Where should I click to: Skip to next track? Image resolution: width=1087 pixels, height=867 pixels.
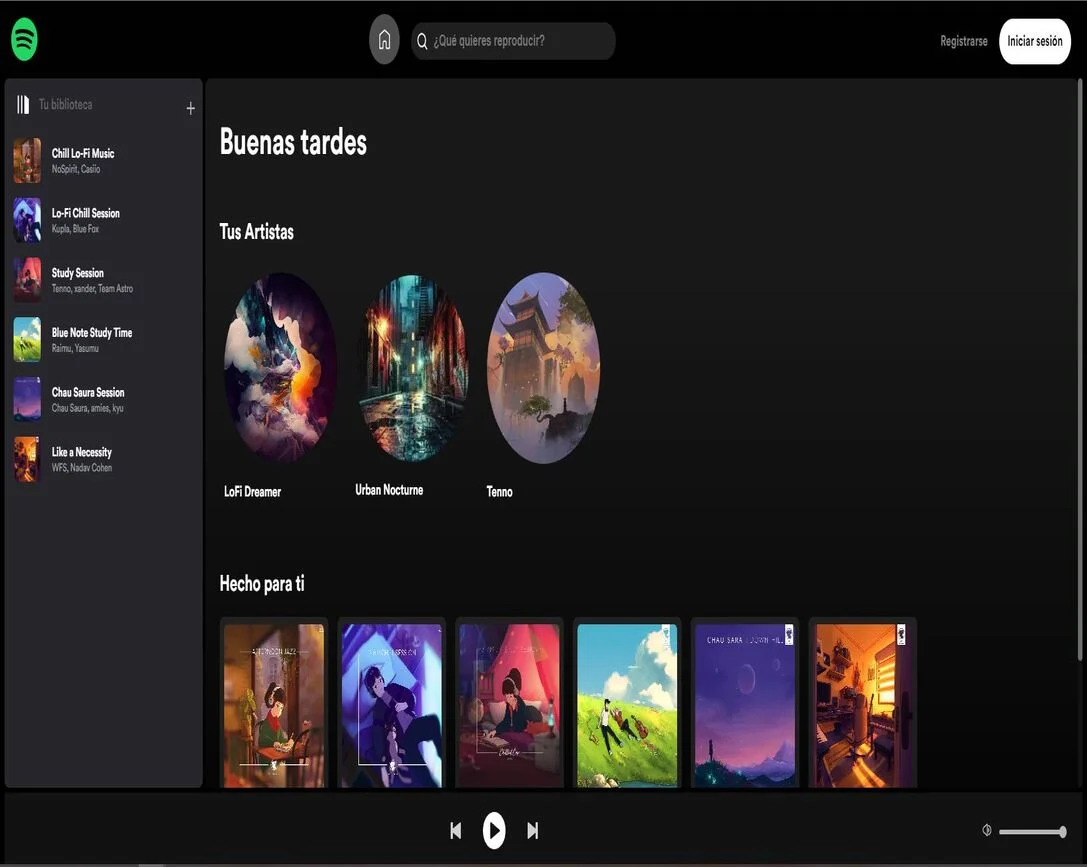click(532, 830)
